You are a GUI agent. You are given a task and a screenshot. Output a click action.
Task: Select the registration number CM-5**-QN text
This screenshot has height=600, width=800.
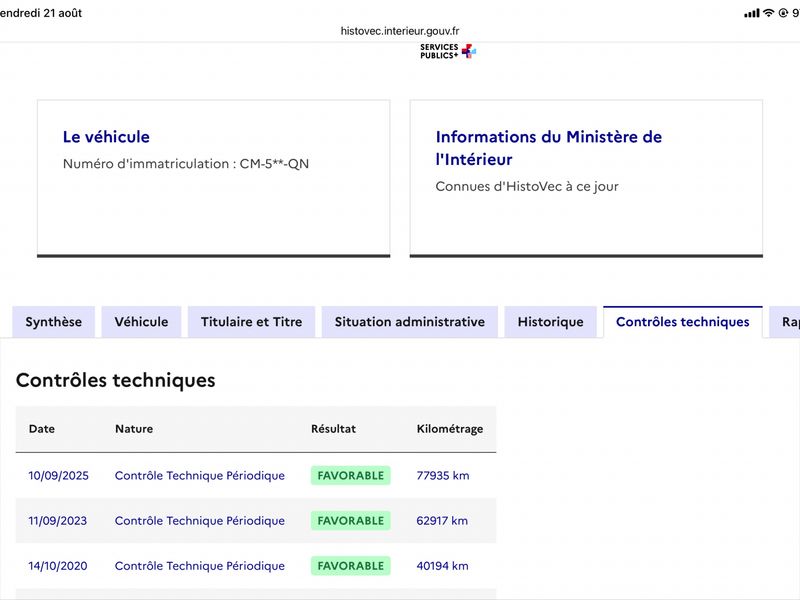[274, 164]
